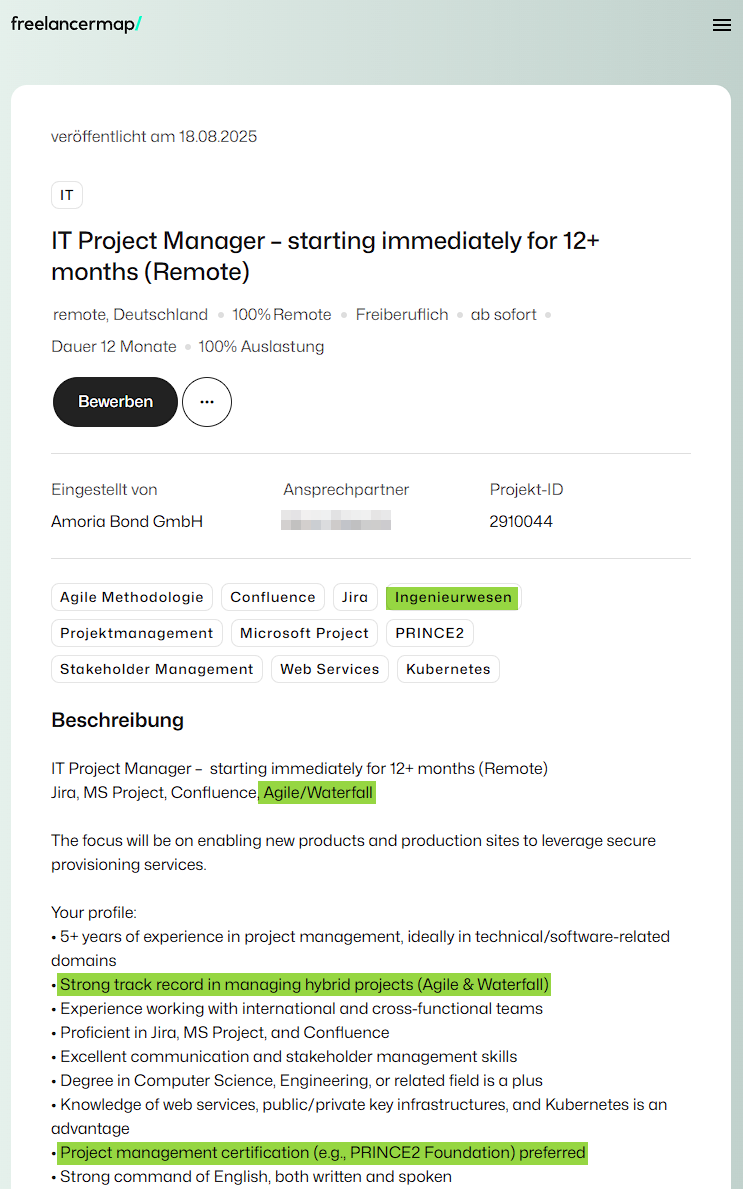
Task: Open the three-dots more options button
Action: pos(207,402)
